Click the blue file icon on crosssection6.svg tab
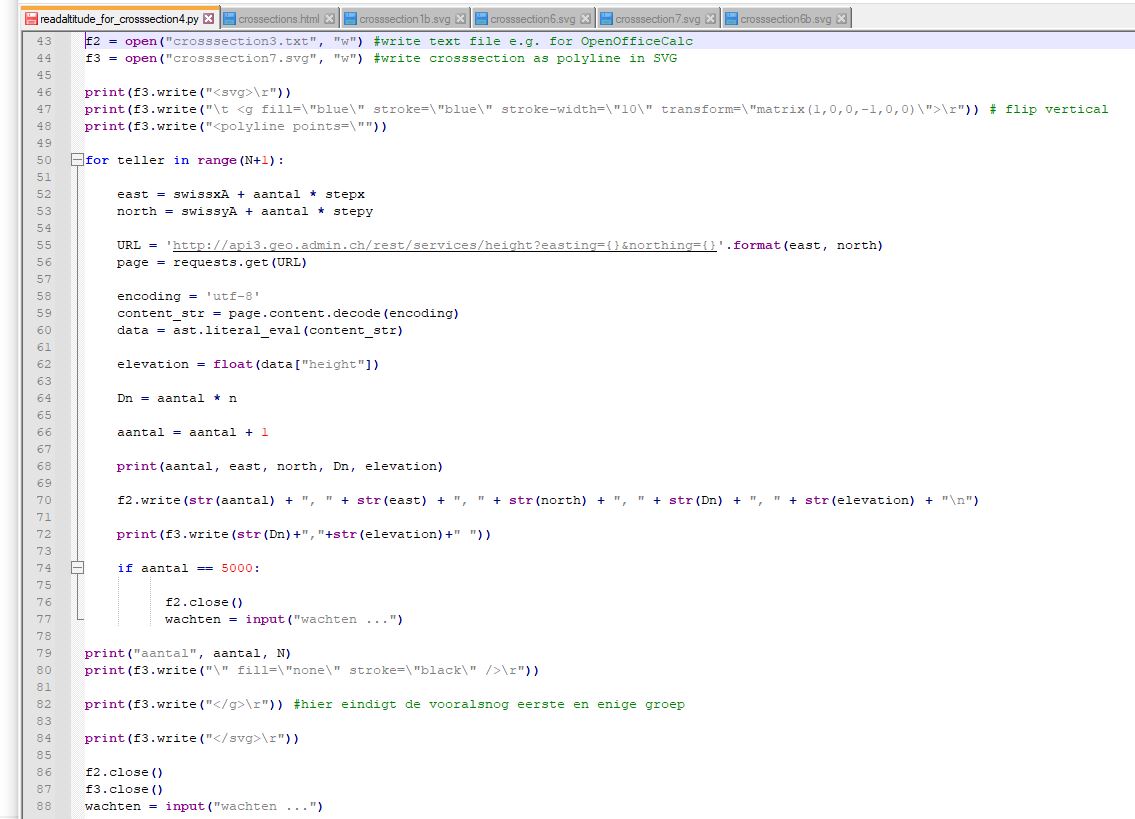 tap(482, 19)
